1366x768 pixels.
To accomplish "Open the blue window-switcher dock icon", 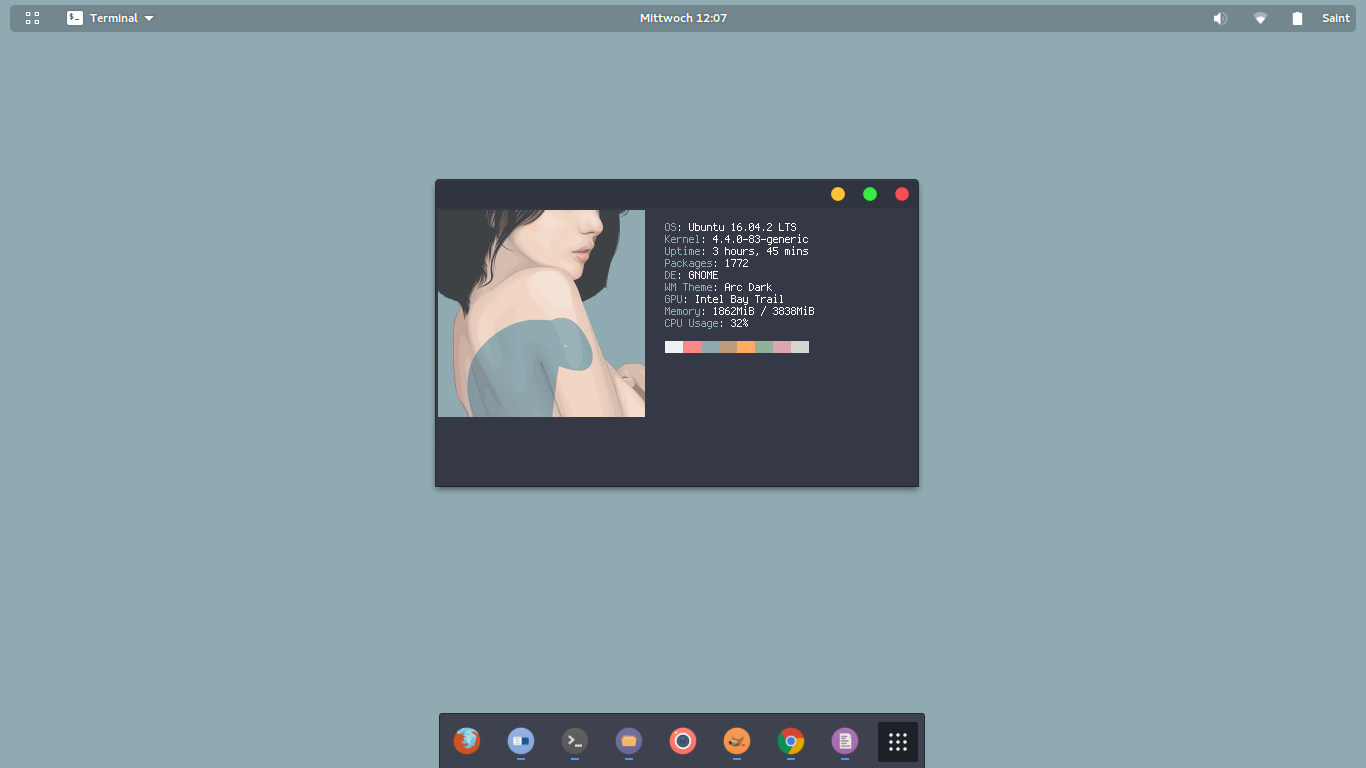I will point(521,741).
